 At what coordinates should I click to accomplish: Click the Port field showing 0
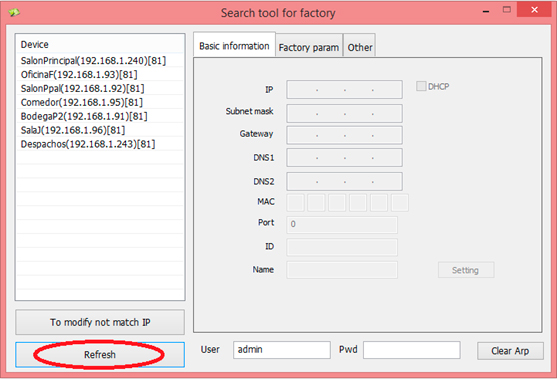pyautogui.click(x=342, y=225)
